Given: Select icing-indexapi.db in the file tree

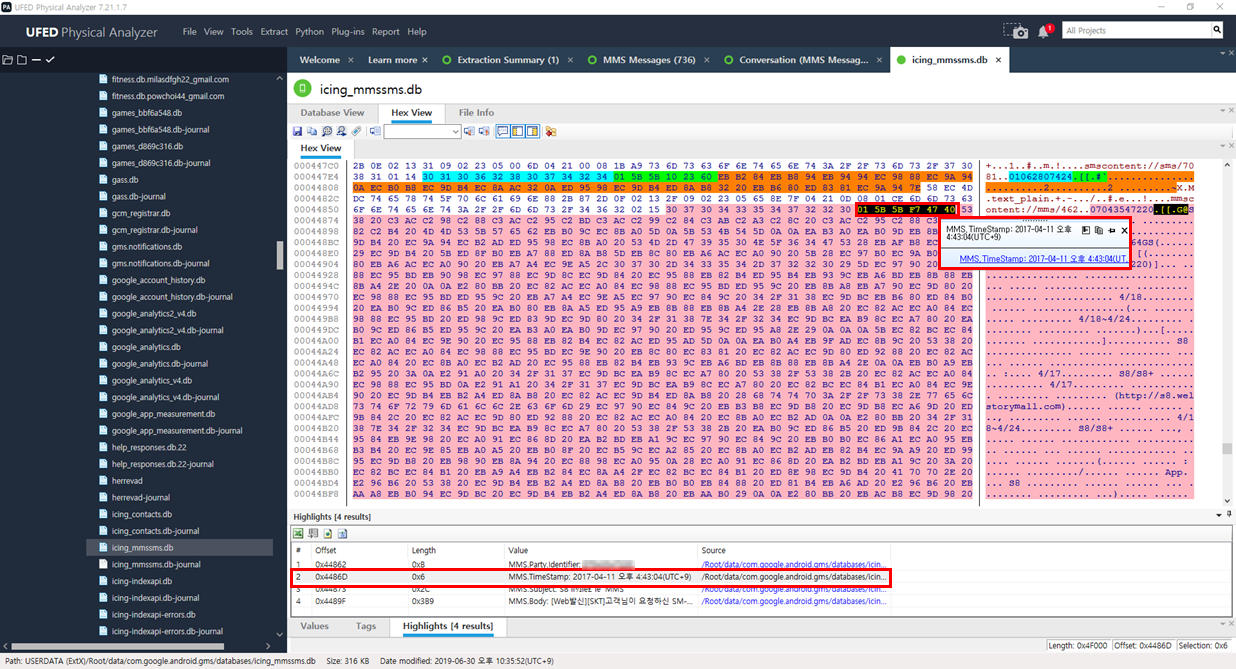Looking at the screenshot, I should click(x=142, y=581).
